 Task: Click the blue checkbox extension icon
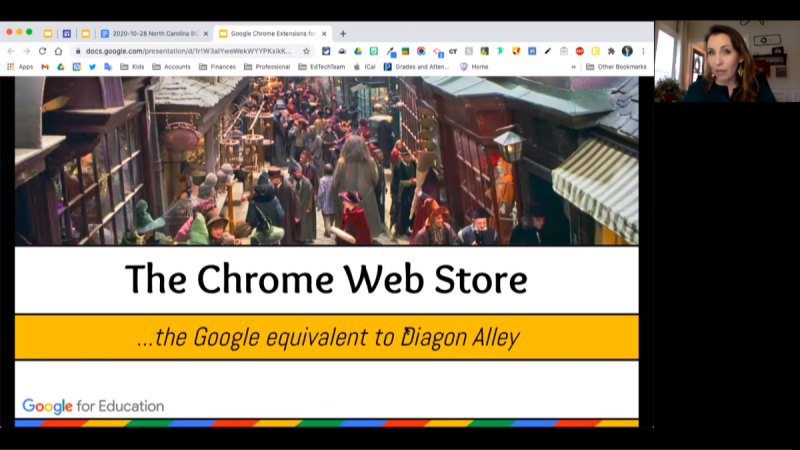326,51
